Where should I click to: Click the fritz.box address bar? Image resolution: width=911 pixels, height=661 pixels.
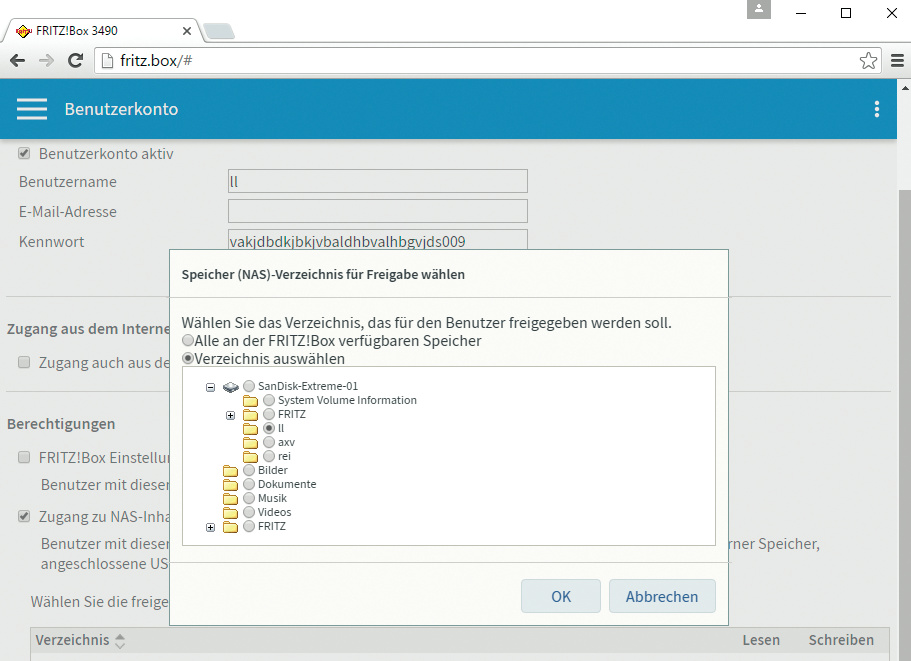(480, 61)
